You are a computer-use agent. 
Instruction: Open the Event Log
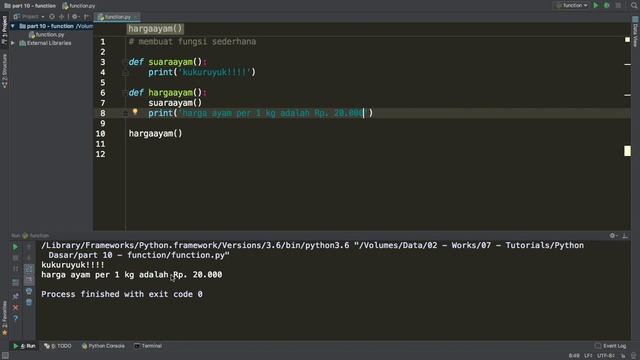[611, 346]
